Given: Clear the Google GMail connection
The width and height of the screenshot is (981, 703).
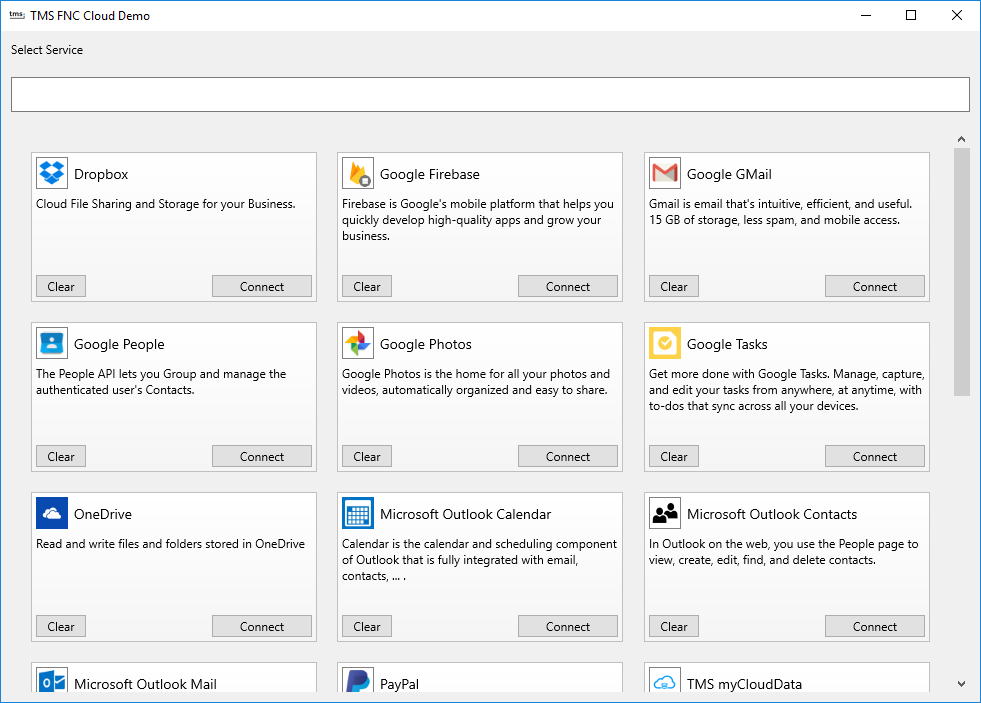Looking at the screenshot, I should (x=674, y=286).
